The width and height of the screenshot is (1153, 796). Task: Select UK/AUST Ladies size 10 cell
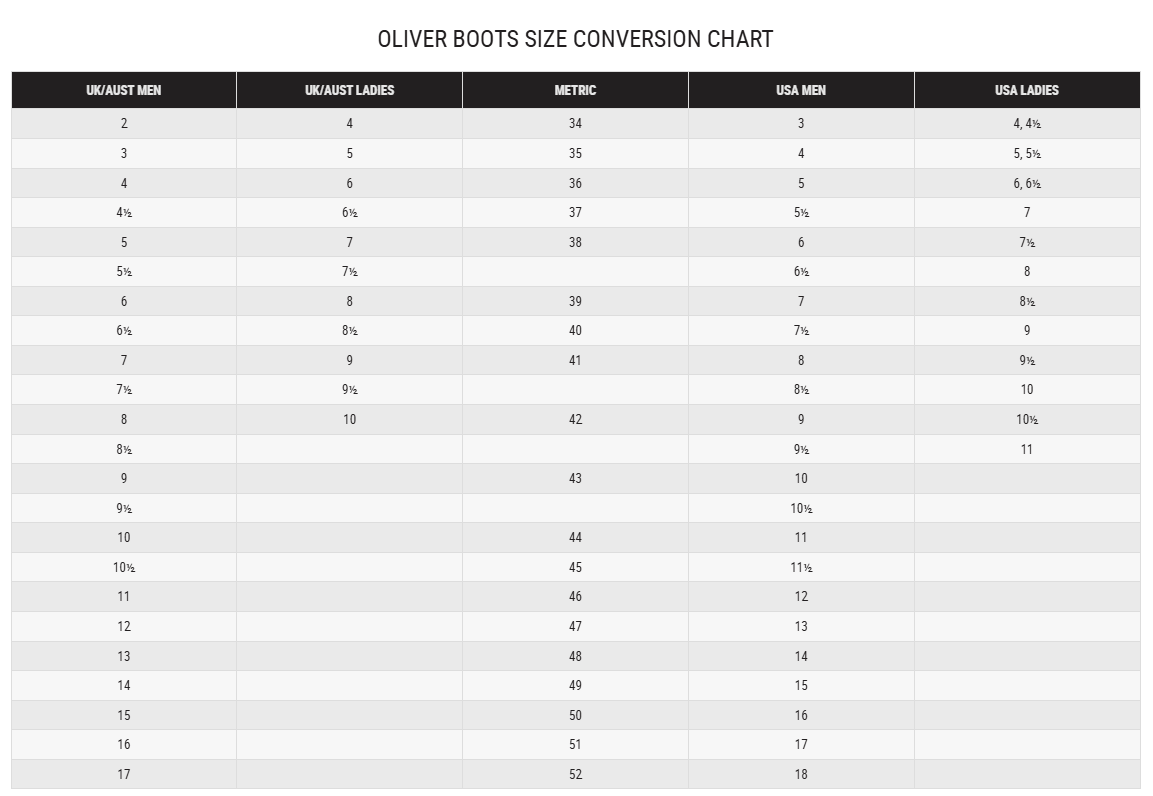point(349,419)
